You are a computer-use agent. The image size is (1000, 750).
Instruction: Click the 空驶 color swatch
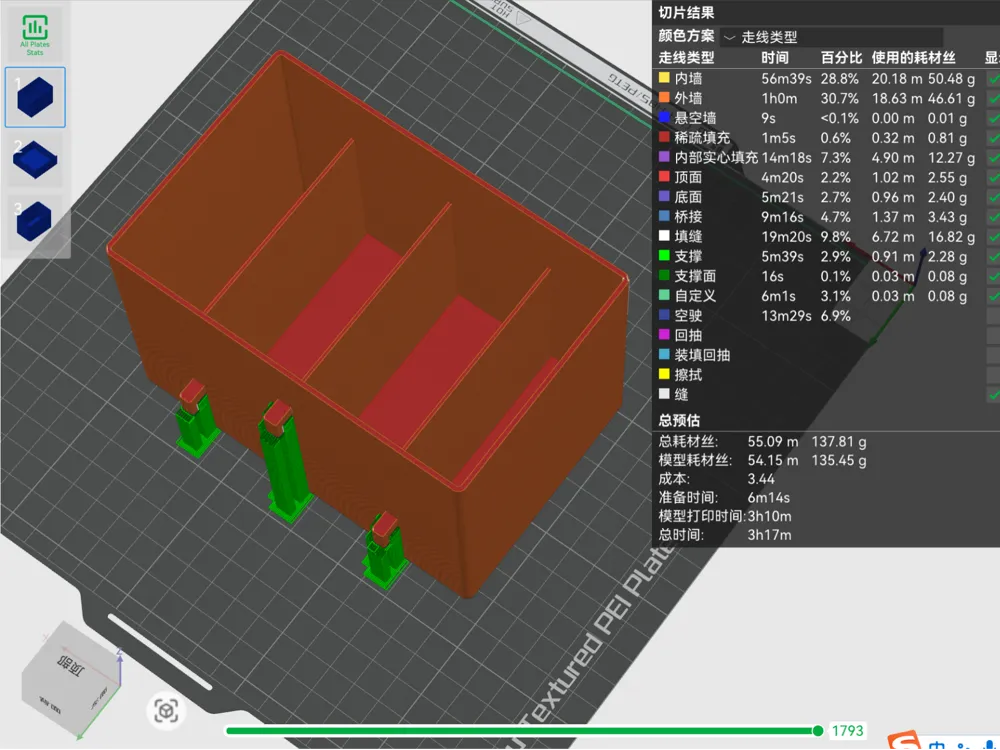(664, 315)
